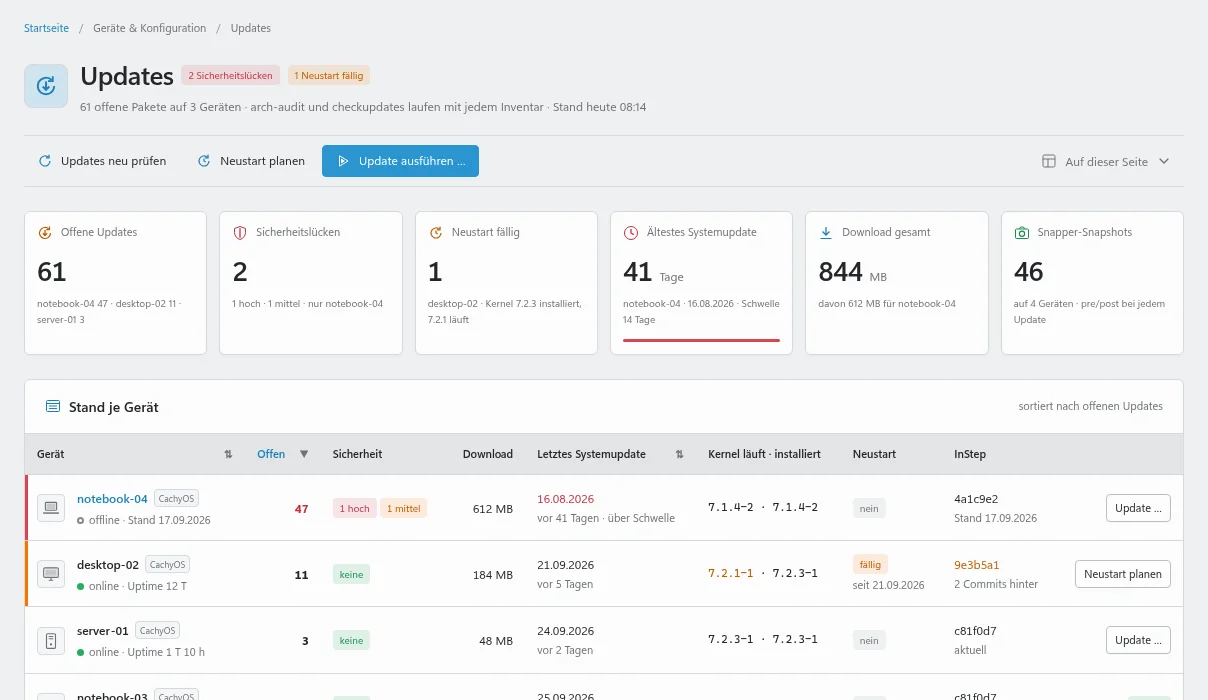Click desktop-02 device name
The height and width of the screenshot is (700, 1208).
pyautogui.click(x=108, y=564)
